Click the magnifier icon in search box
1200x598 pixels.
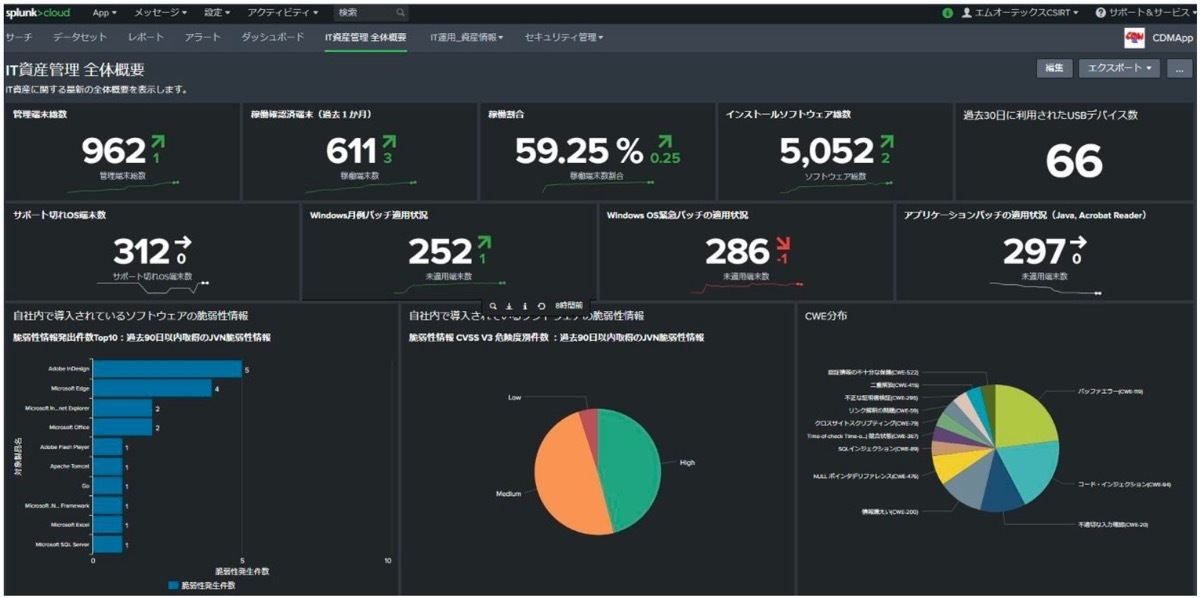400,13
